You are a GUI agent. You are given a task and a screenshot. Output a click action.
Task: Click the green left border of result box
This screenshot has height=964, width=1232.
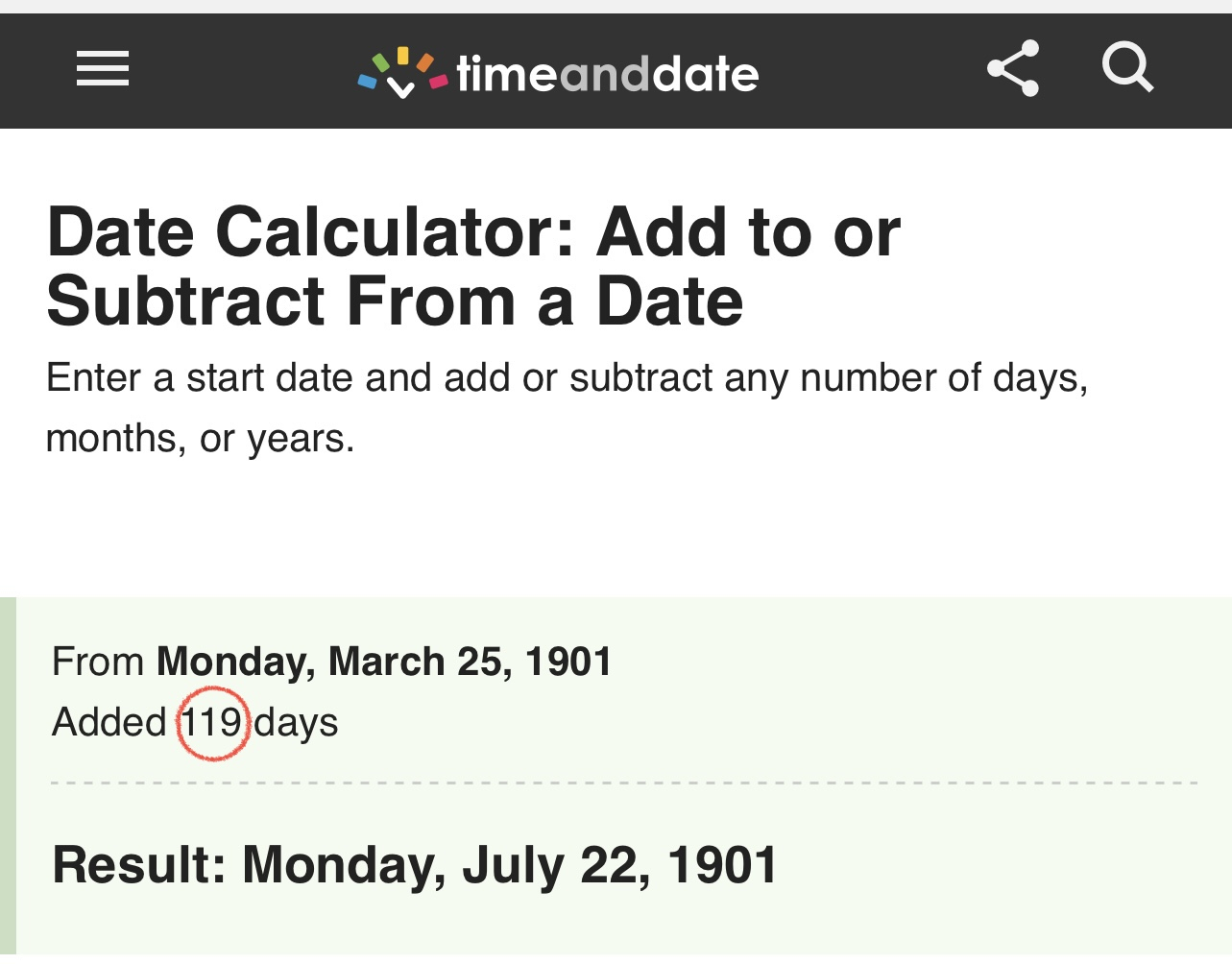point(8,778)
